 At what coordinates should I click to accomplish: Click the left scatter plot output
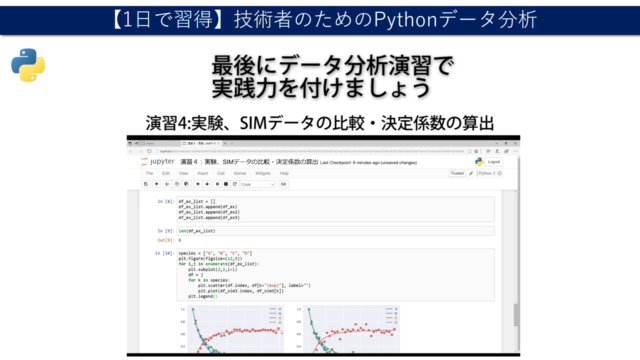pyautogui.click(x=232, y=329)
